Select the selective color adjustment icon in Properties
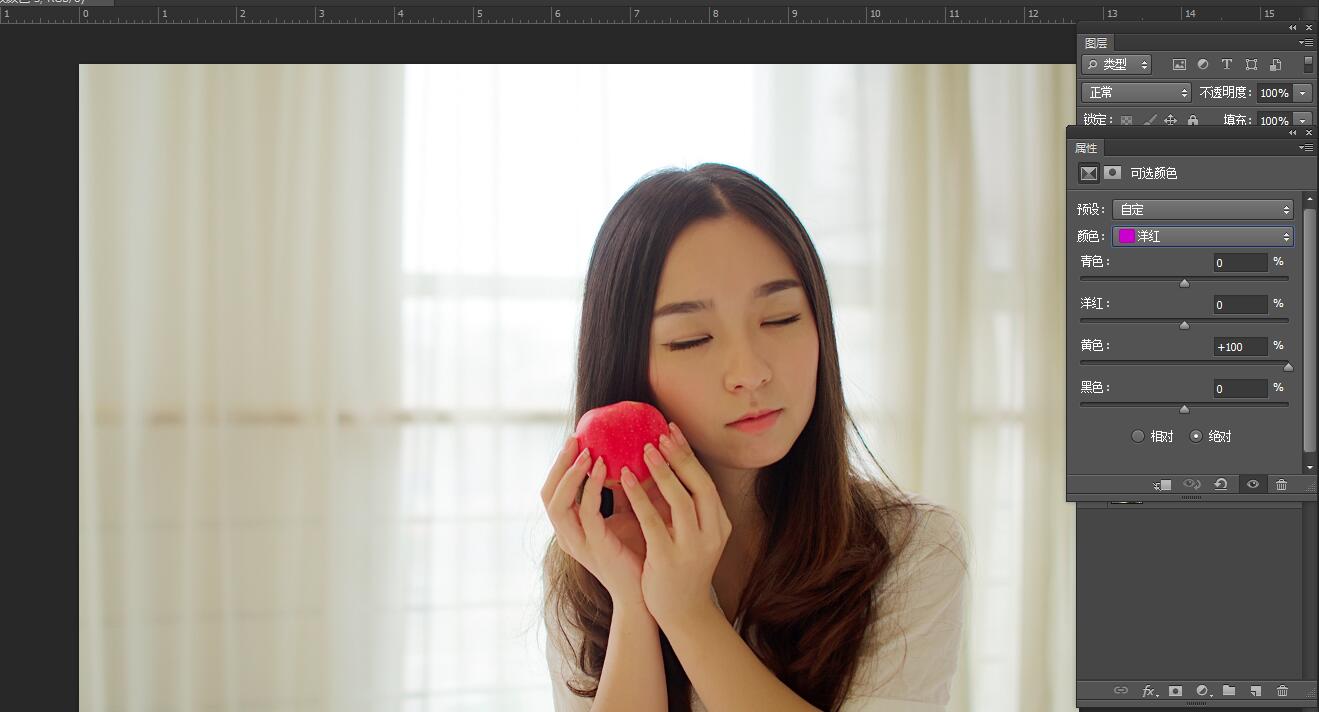Image resolution: width=1319 pixels, height=712 pixels. 1088,173
